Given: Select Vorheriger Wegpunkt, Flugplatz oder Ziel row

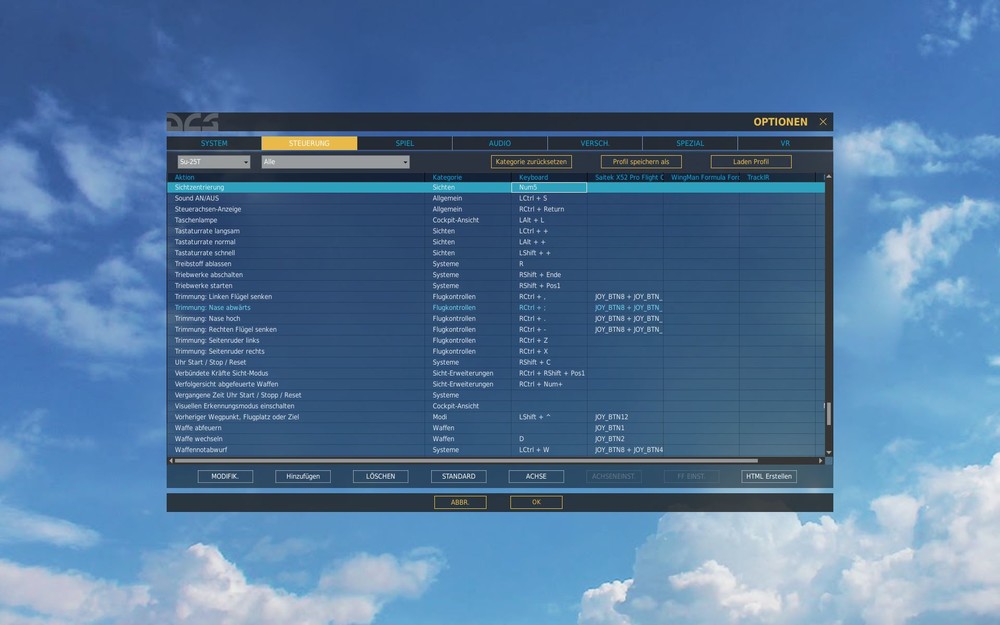Looking at the screenshot, I should (496, 417).
